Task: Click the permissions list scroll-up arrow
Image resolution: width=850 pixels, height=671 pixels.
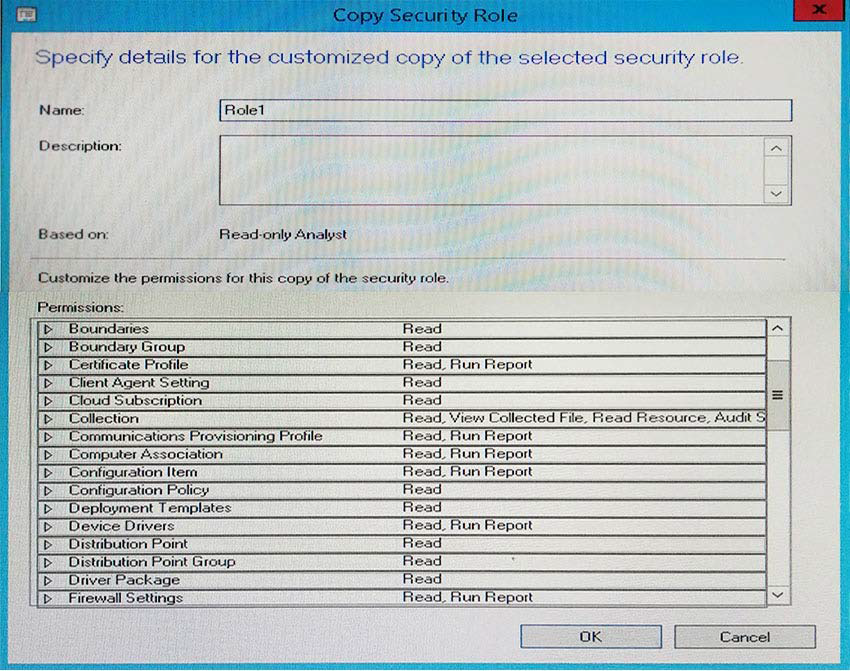Action: click(x=777, y=328)
